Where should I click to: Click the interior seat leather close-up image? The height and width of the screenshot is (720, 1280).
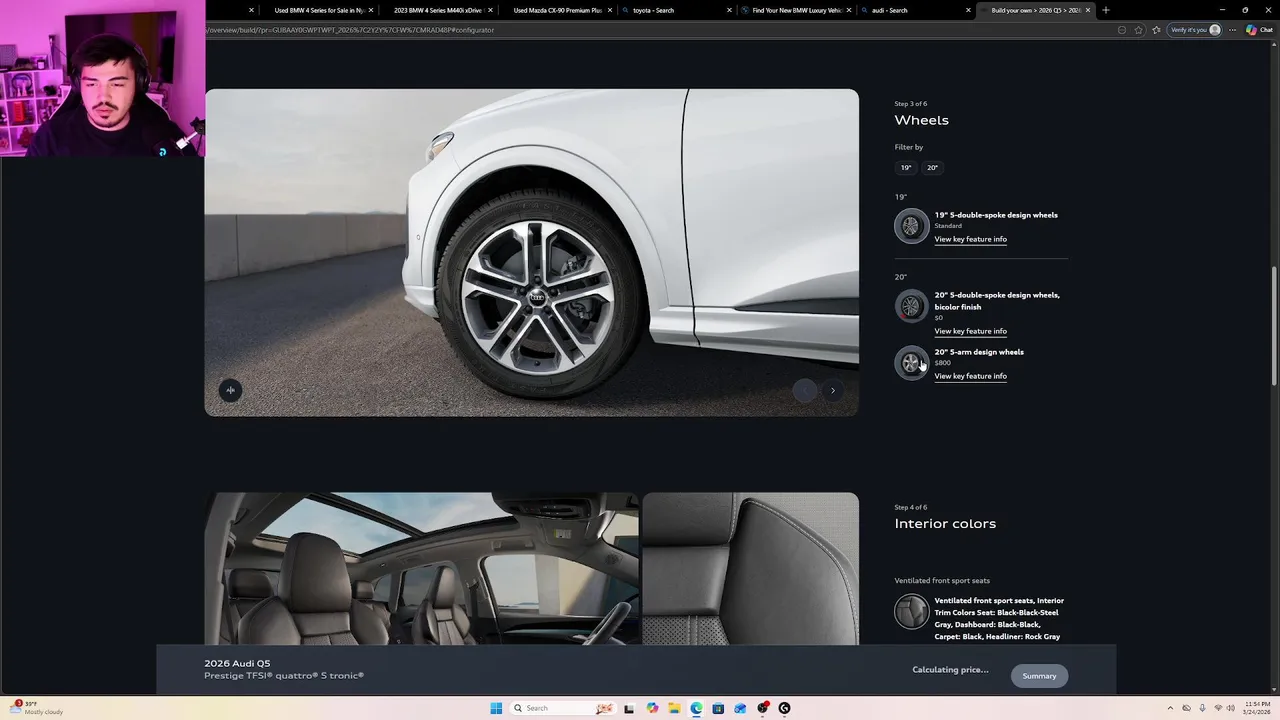click(750, 568)
